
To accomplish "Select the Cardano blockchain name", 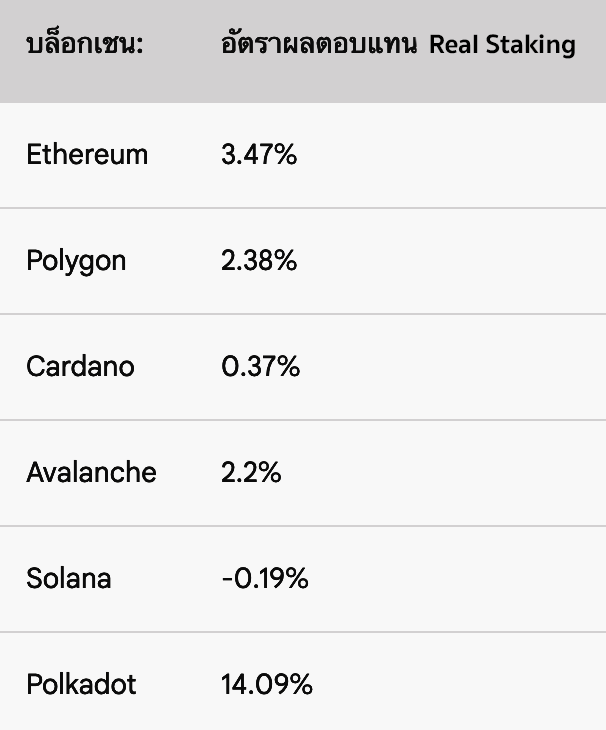I will point(80,367).
